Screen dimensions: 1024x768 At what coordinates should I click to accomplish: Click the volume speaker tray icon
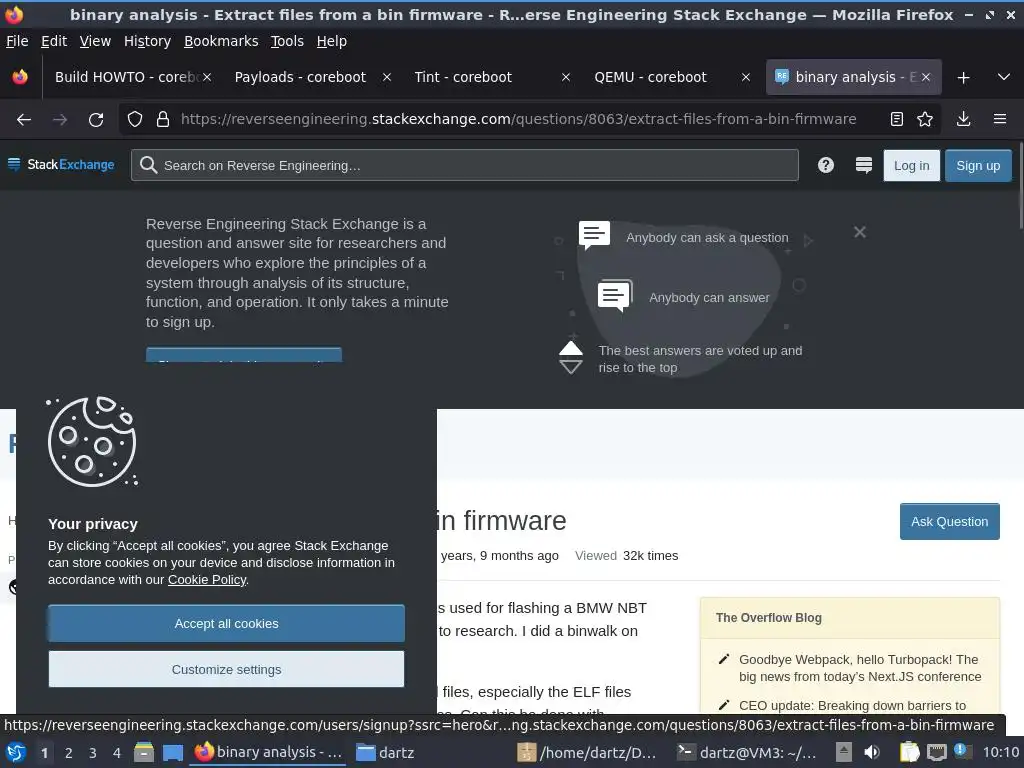872,753
